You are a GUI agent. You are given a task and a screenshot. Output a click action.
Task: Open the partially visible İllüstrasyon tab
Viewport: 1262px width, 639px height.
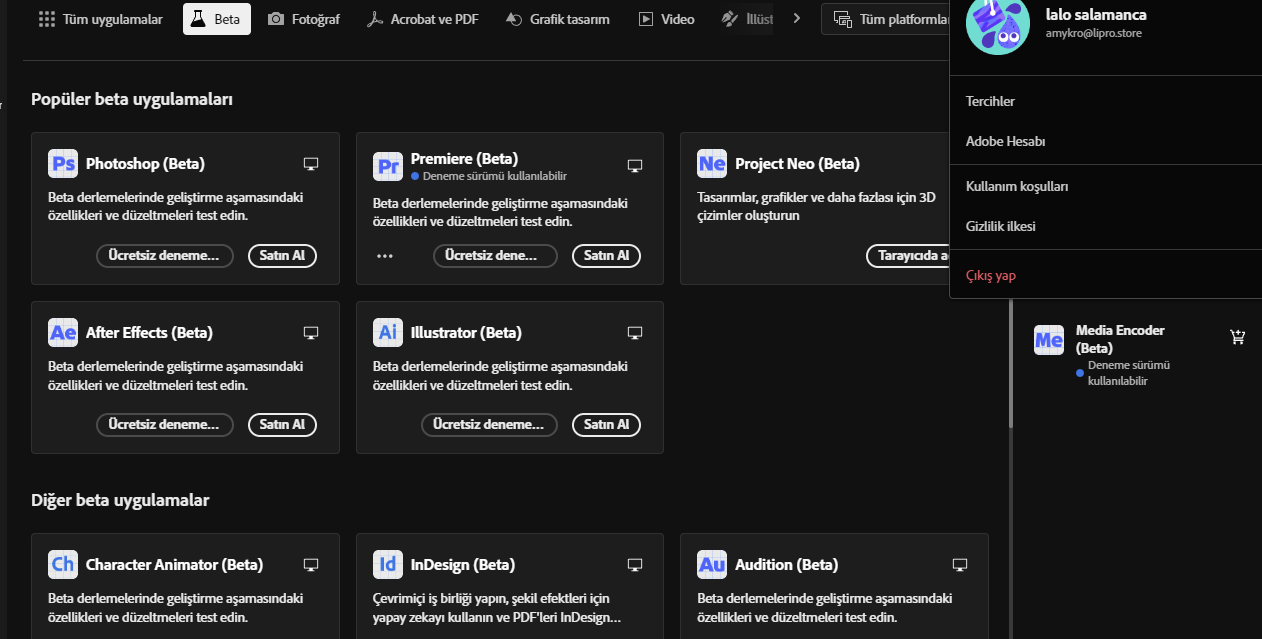pyautogui.click(x=746, y=19)
